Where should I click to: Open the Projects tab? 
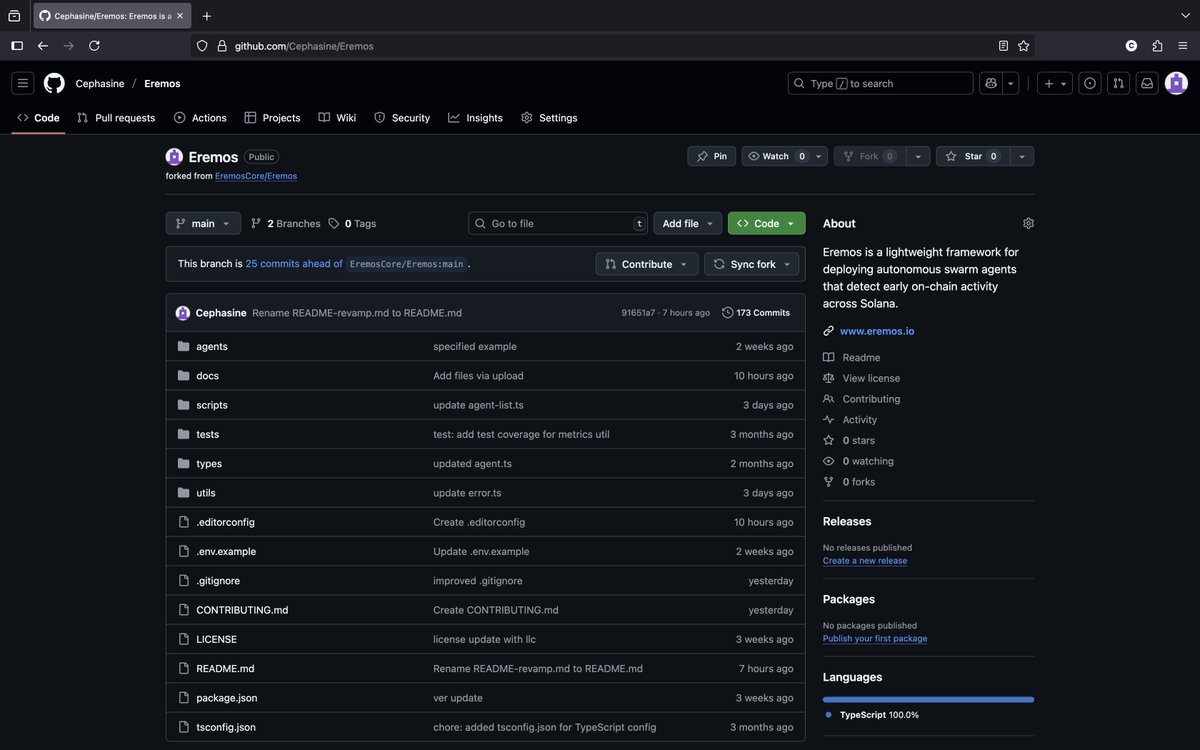[x=272, y=118]
